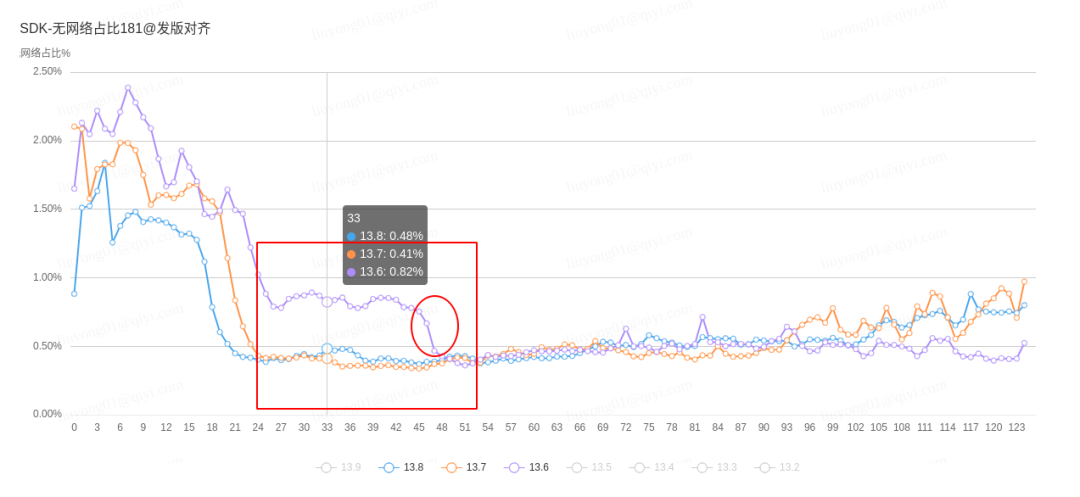Click tooltip row 13.6: 0.82%
1080x497 pixels.
pyautogui.click(x=385, y=272)
